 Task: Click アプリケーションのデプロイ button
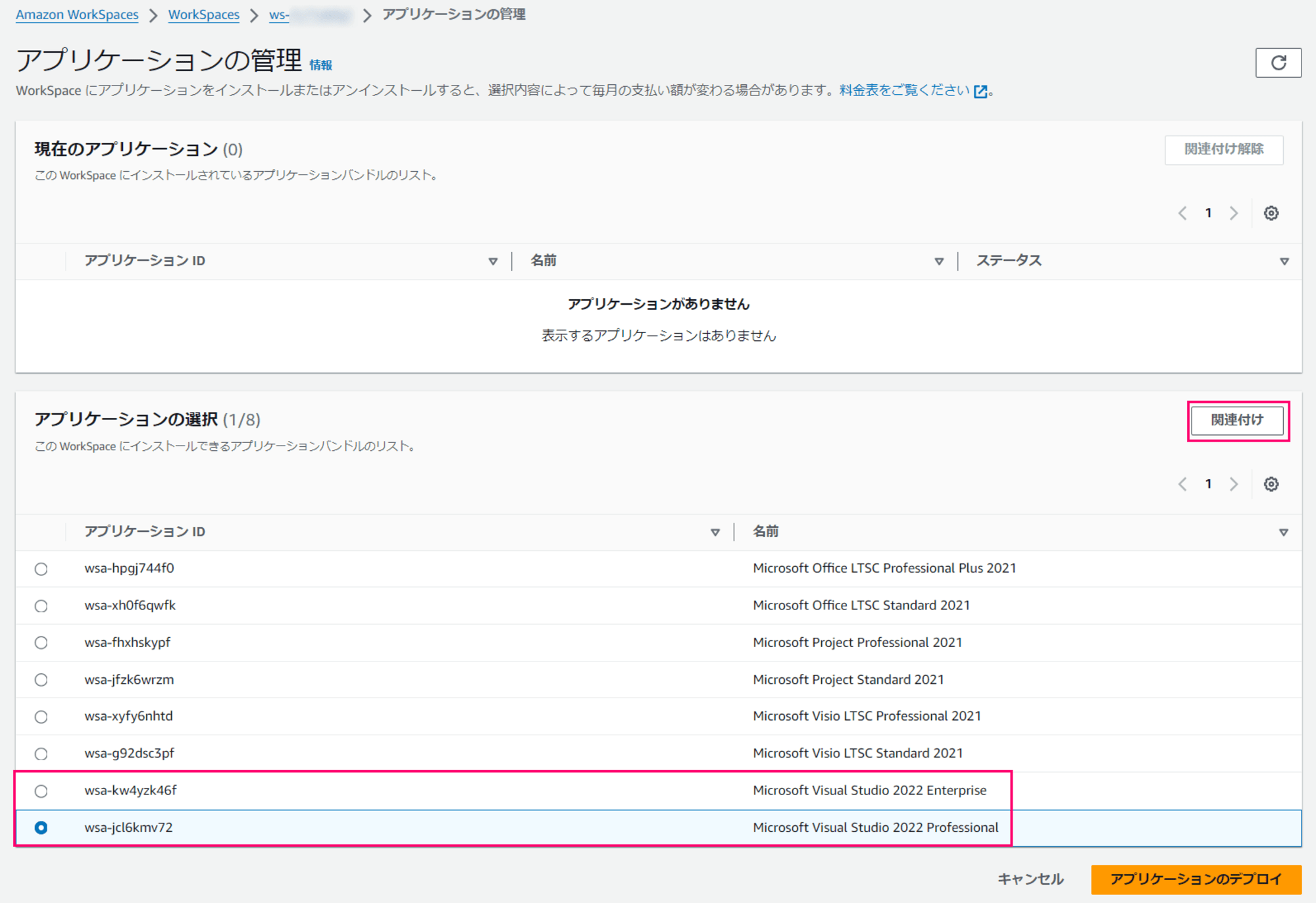tap(1196, 879)
